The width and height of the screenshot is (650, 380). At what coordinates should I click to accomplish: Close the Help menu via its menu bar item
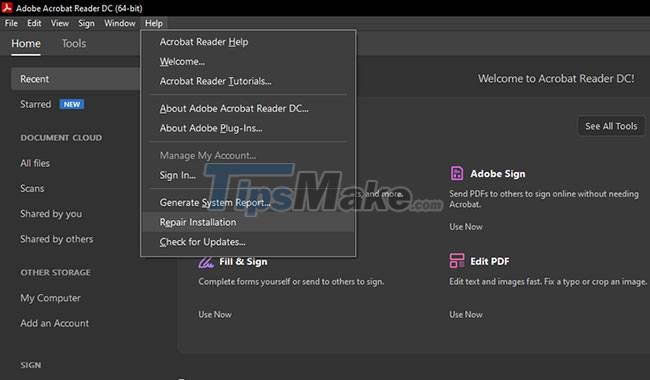point(154,23)
